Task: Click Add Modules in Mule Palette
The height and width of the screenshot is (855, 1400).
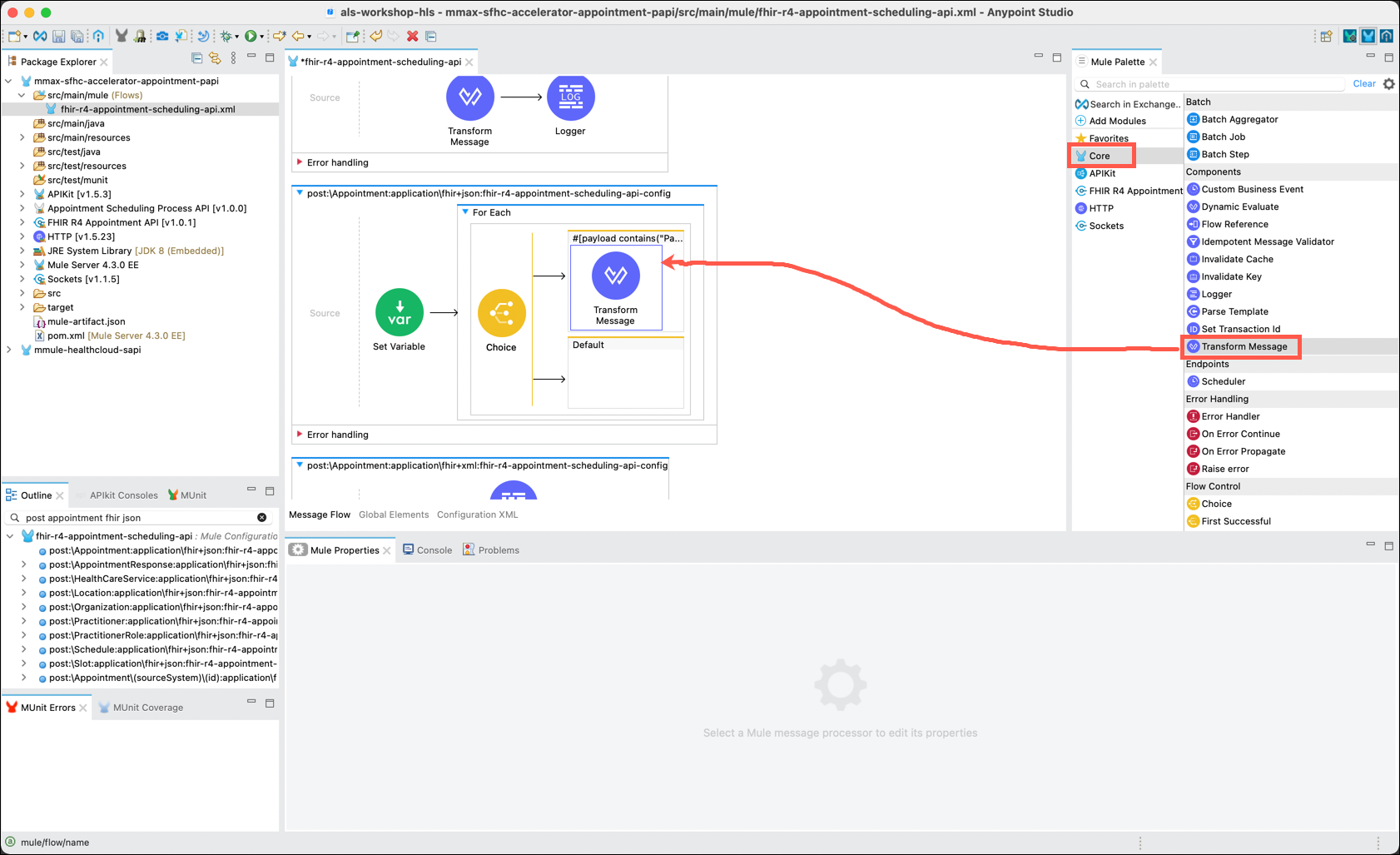Action: [1110, 121]
